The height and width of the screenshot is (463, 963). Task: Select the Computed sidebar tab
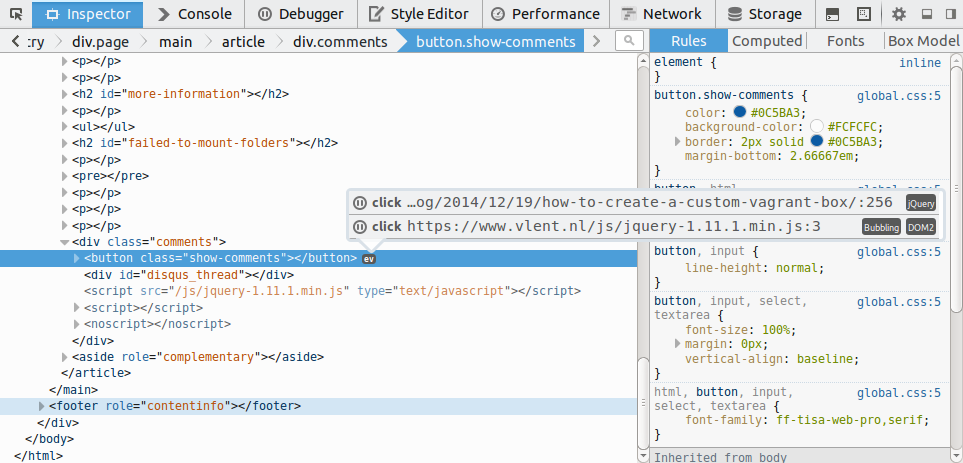click(767, 41)
